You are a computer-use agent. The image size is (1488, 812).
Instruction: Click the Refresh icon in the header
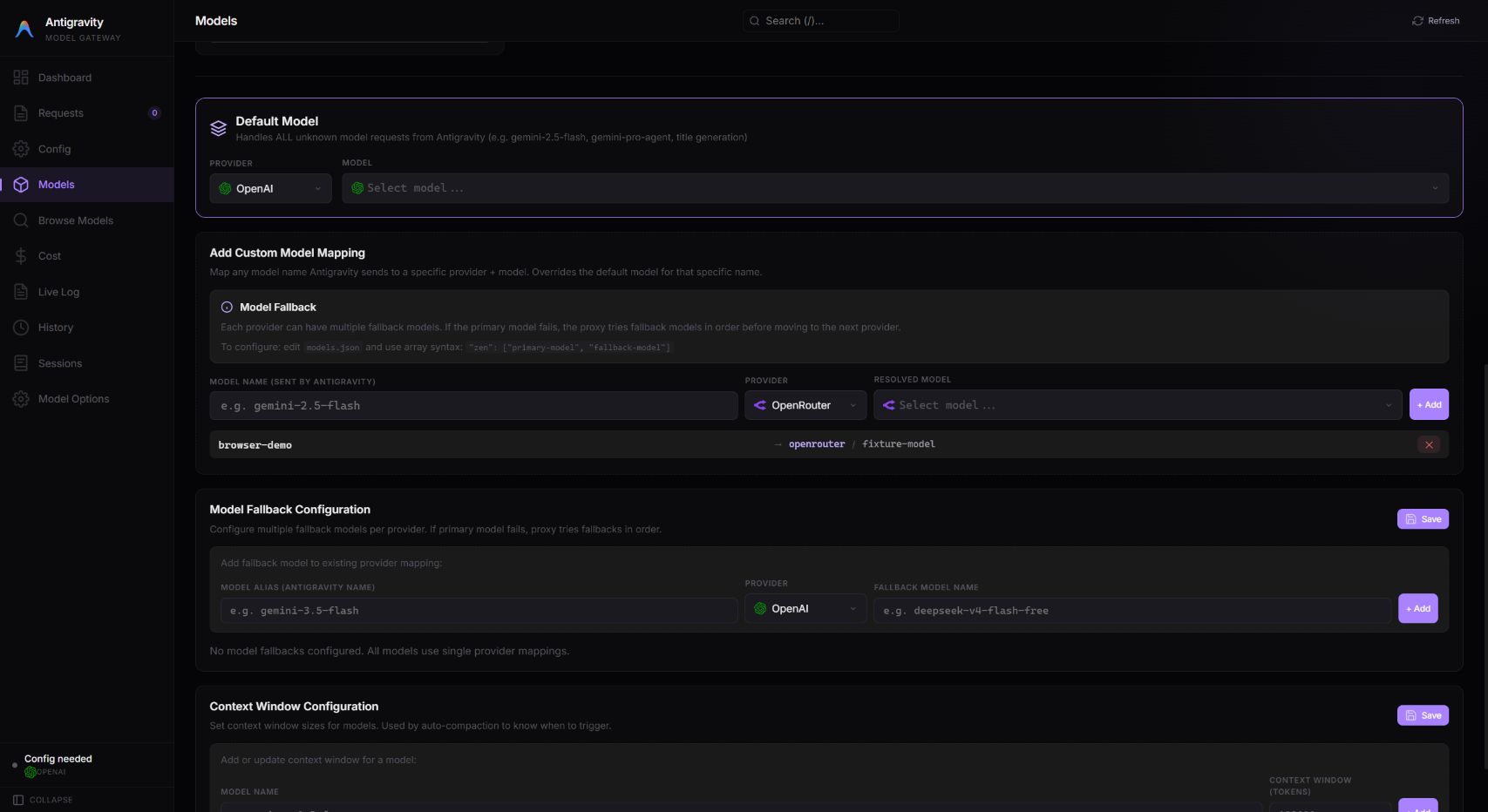click(1417, 21)
